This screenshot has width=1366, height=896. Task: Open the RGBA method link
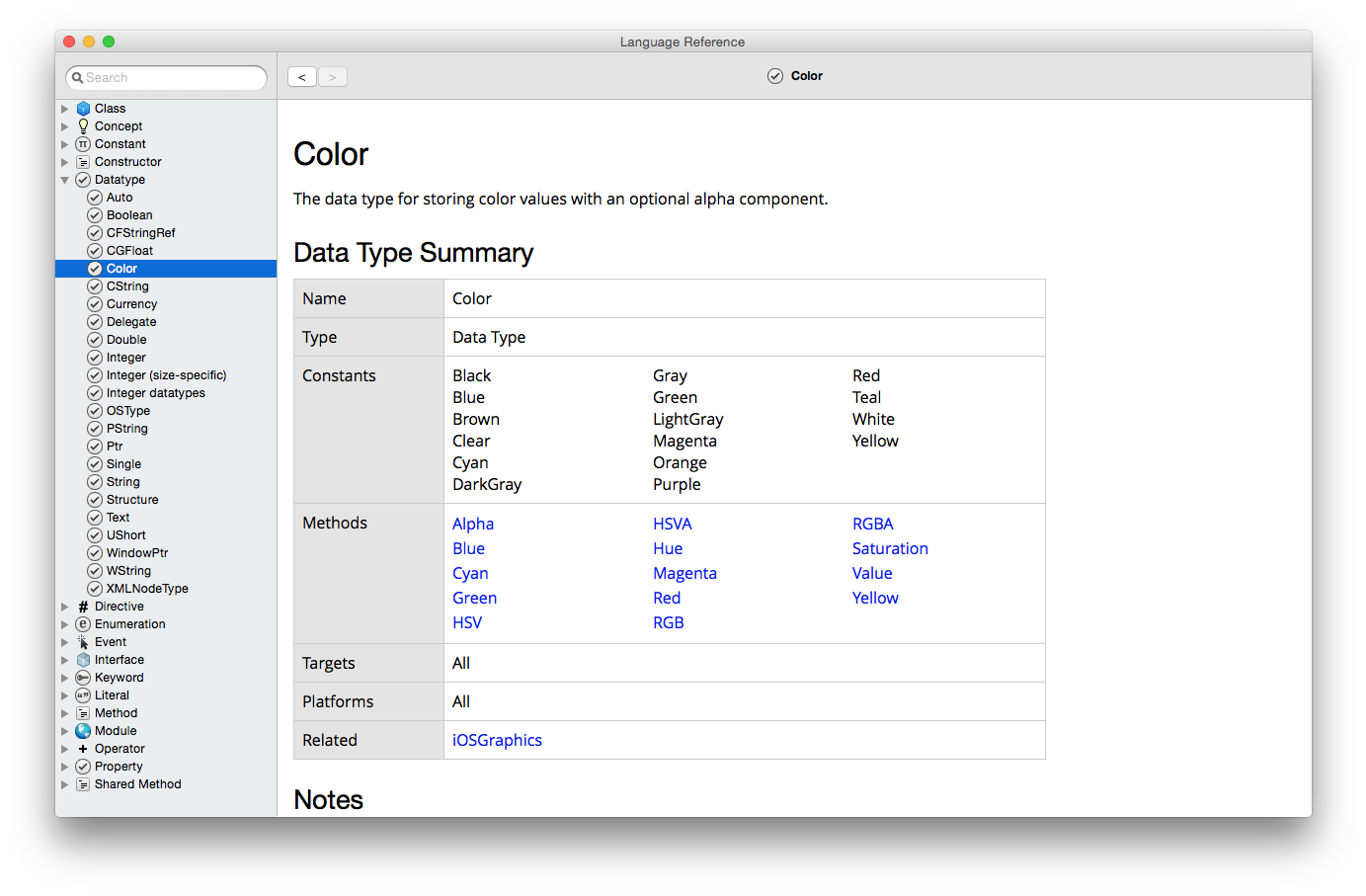873,524
